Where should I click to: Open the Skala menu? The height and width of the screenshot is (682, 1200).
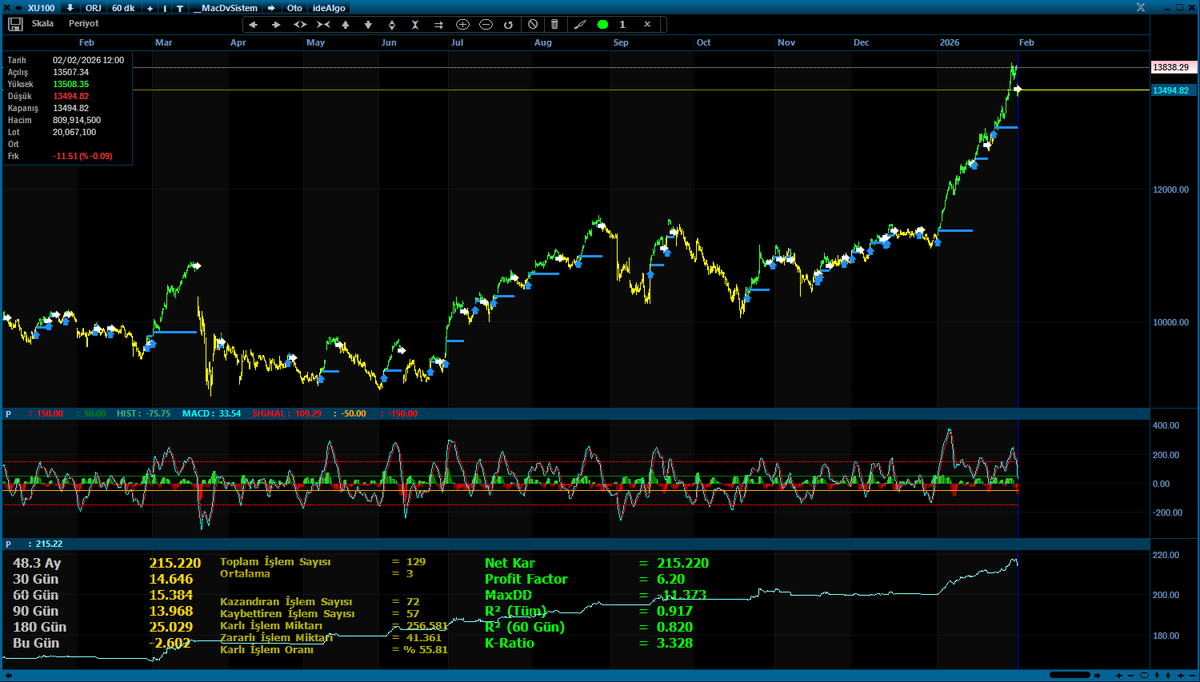coord(43,23)
